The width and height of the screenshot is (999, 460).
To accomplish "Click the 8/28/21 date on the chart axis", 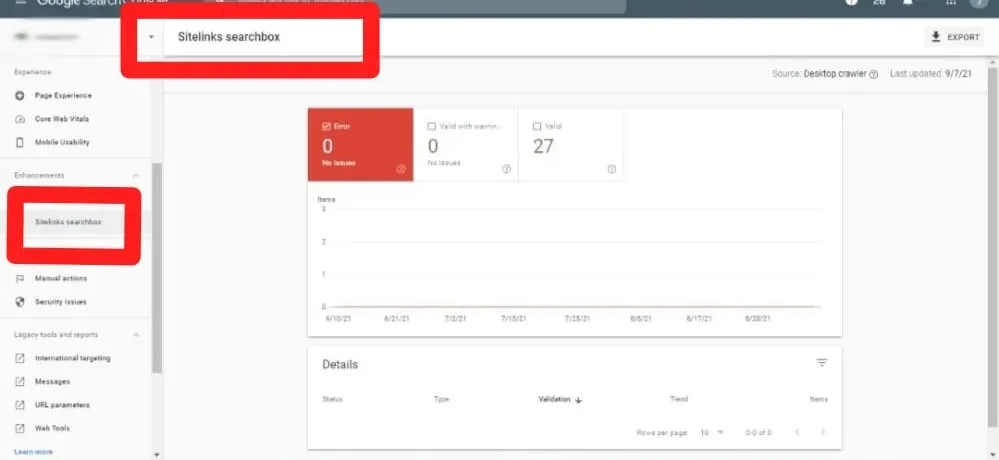I will 758,319.
